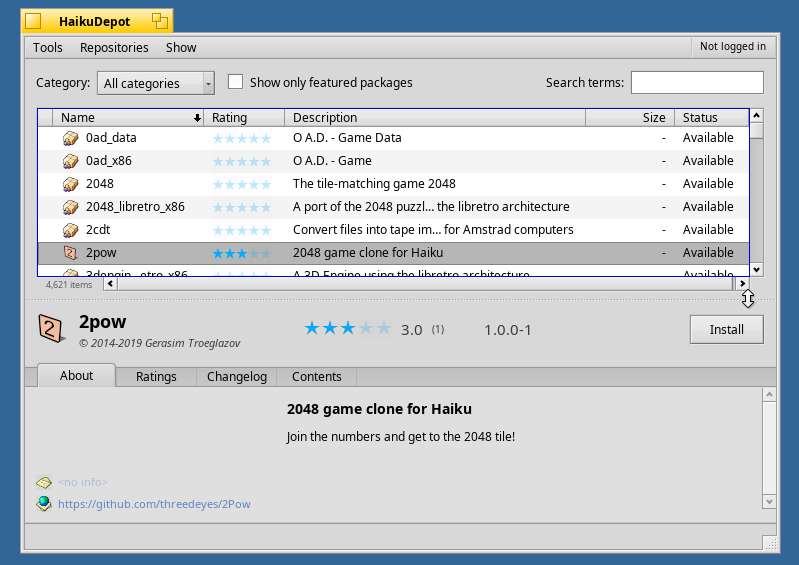This screenshot has height=565, width=799.
Task: Select the 2048_libretro_x86 row name
Action: (135, 207)
